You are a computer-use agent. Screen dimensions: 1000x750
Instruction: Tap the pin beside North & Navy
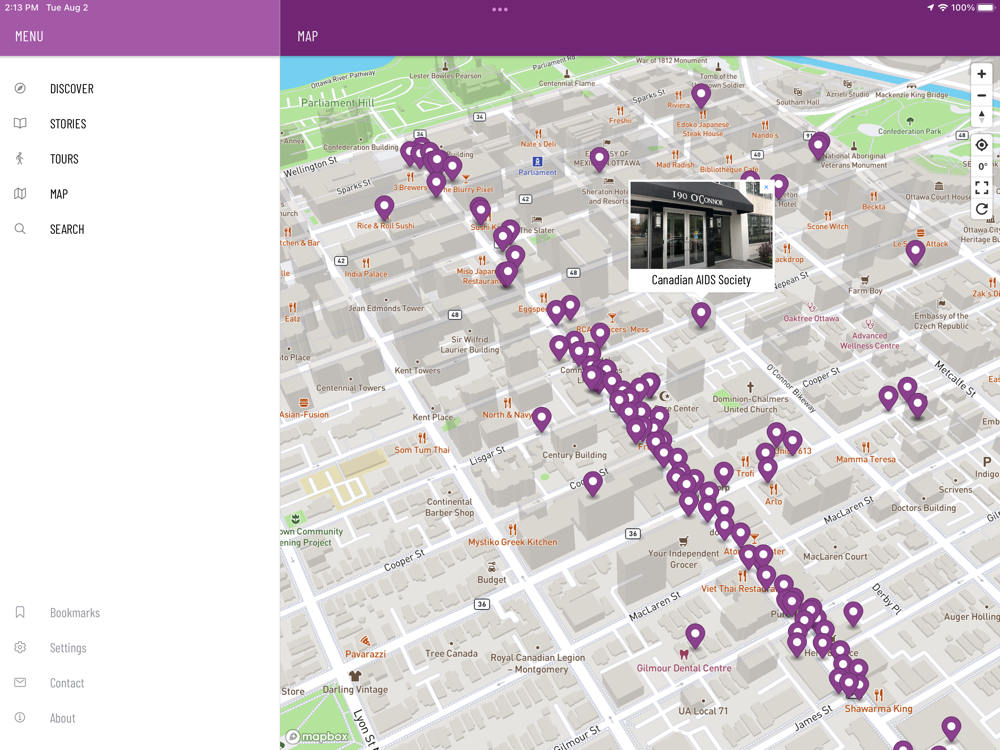541,419
